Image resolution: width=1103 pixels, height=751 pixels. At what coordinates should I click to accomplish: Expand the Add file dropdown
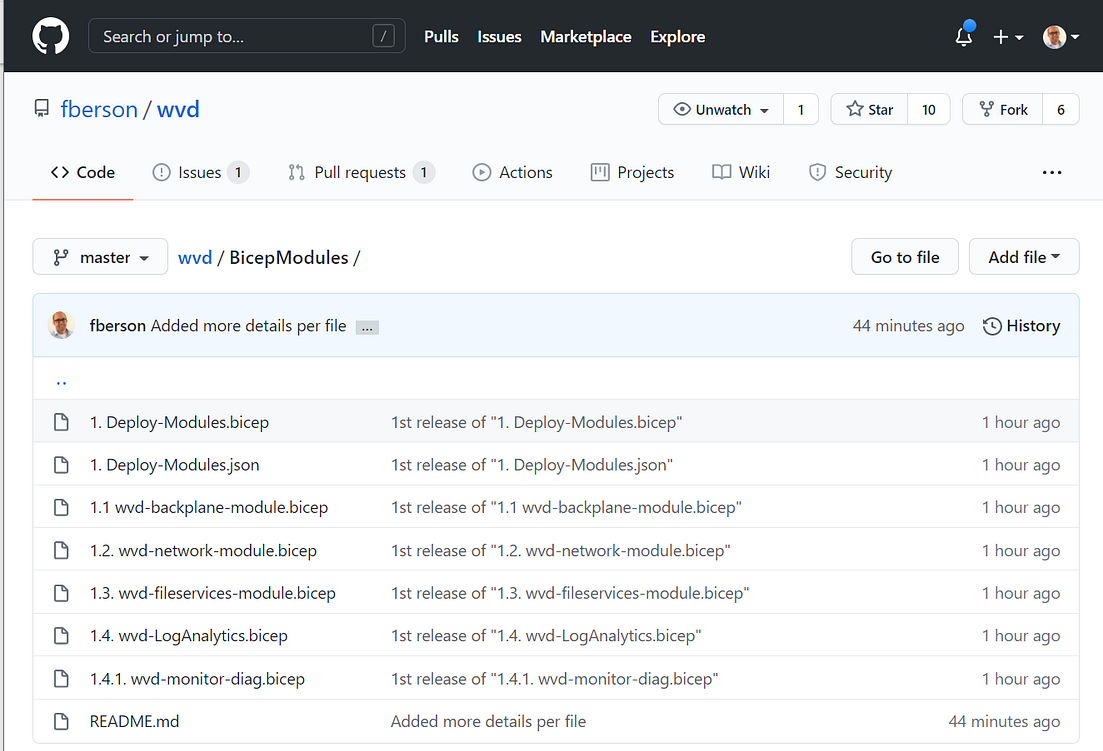pos(1024,257)
